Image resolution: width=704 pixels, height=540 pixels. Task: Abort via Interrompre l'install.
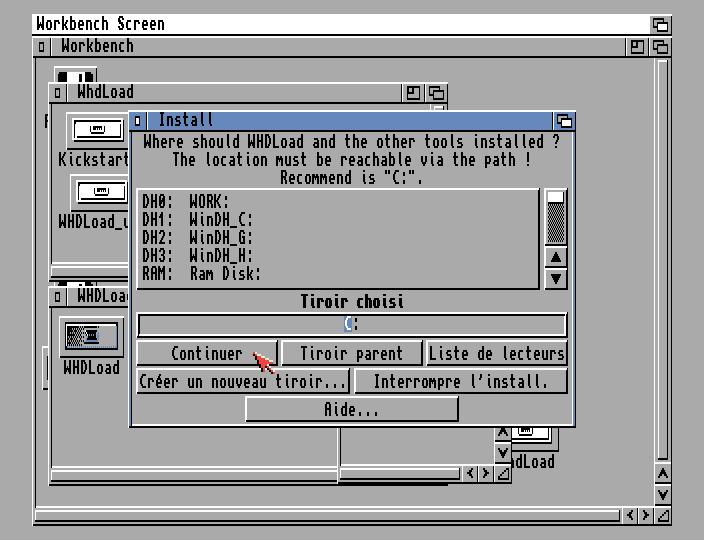click(461, 382)
